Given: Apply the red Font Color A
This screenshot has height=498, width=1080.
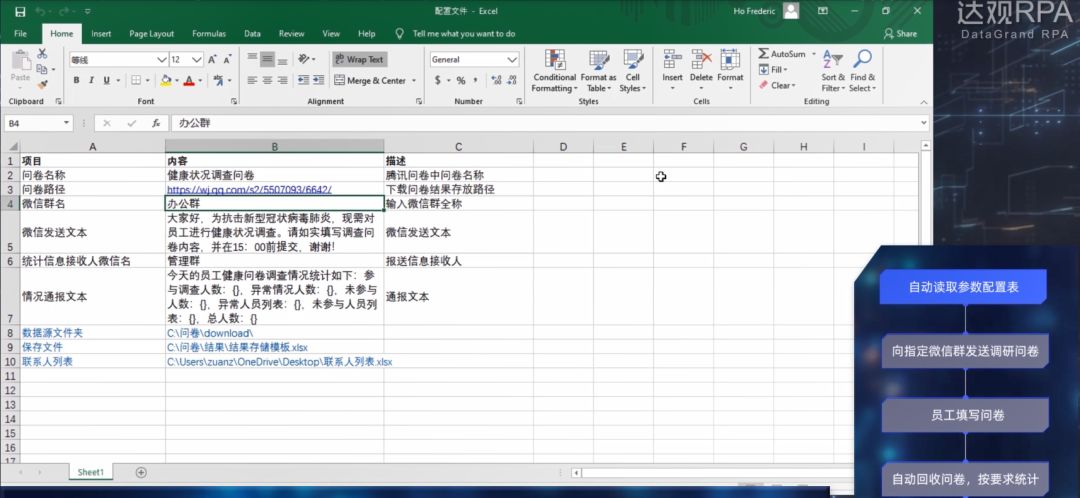Looking at the screenshot, I should [189, 81].
